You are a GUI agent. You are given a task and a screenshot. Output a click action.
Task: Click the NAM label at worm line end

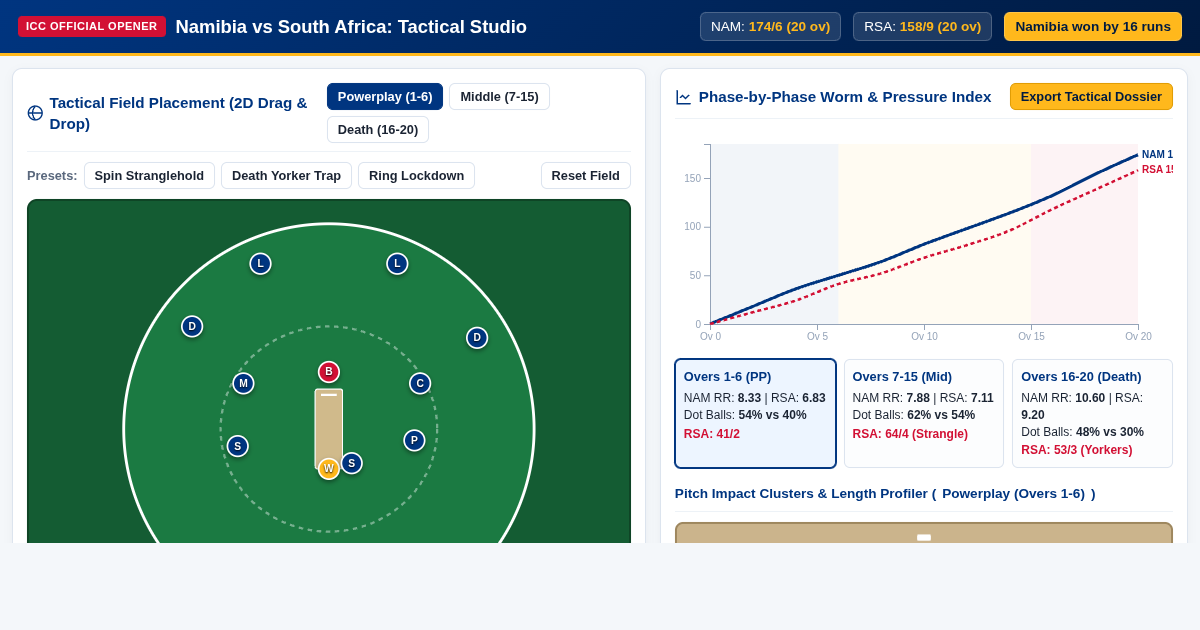click(1157, 155)
